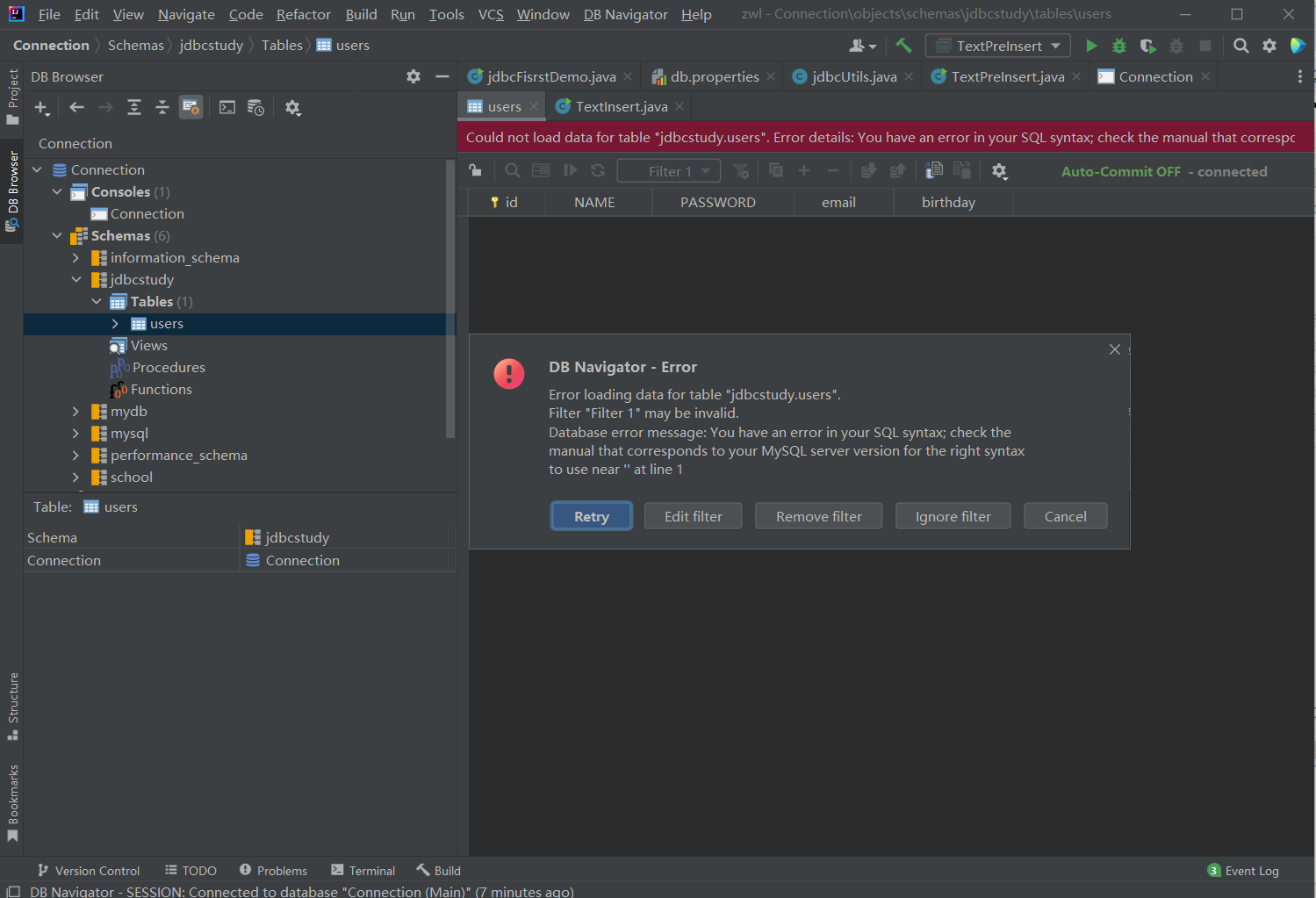Collapse the Connection root tree node
The height and width of the screenshot is (898, 1316).
pyautogui.click(x=37, y=169)
